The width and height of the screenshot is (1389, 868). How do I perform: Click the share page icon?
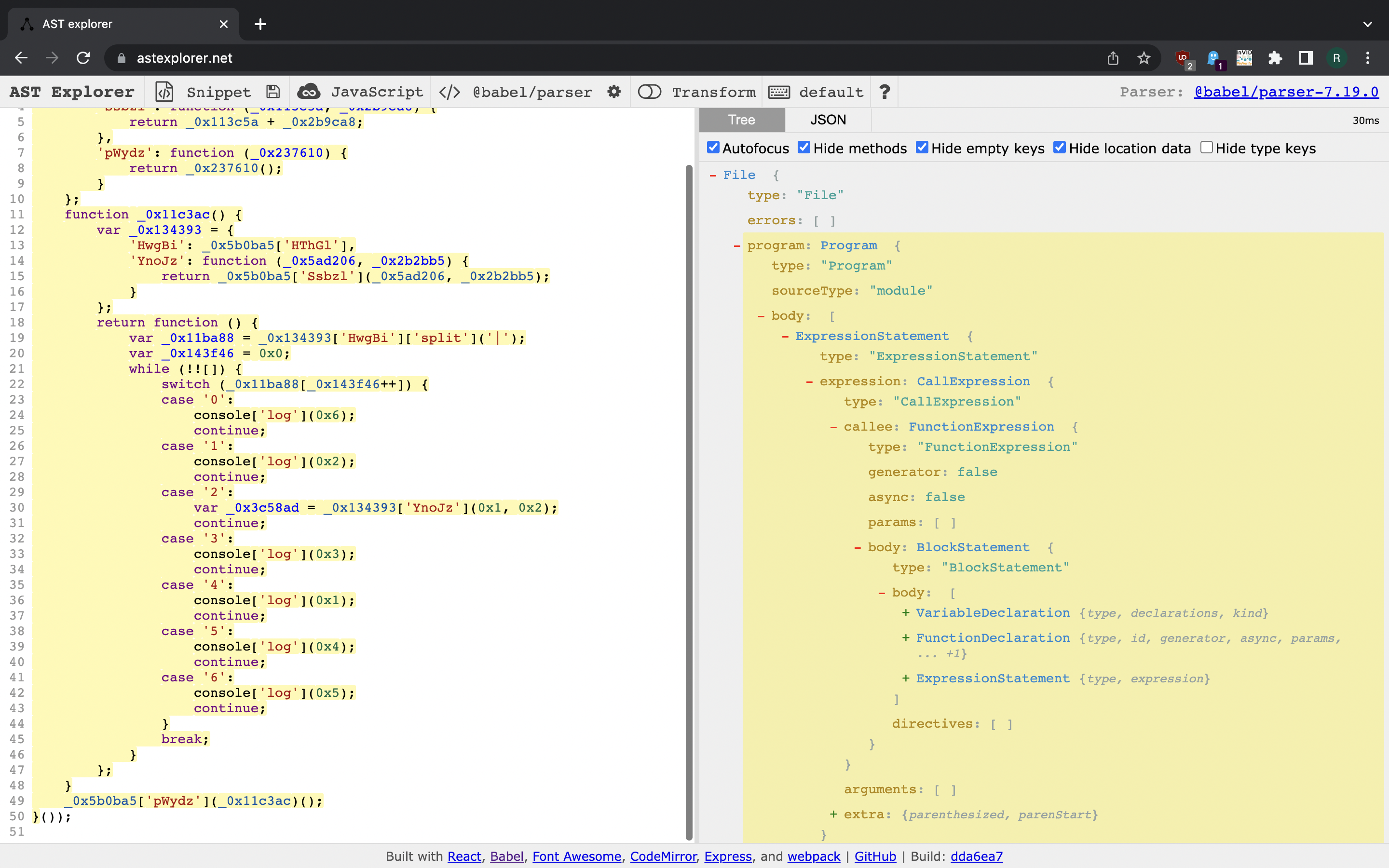click(x=1113, y=58)
